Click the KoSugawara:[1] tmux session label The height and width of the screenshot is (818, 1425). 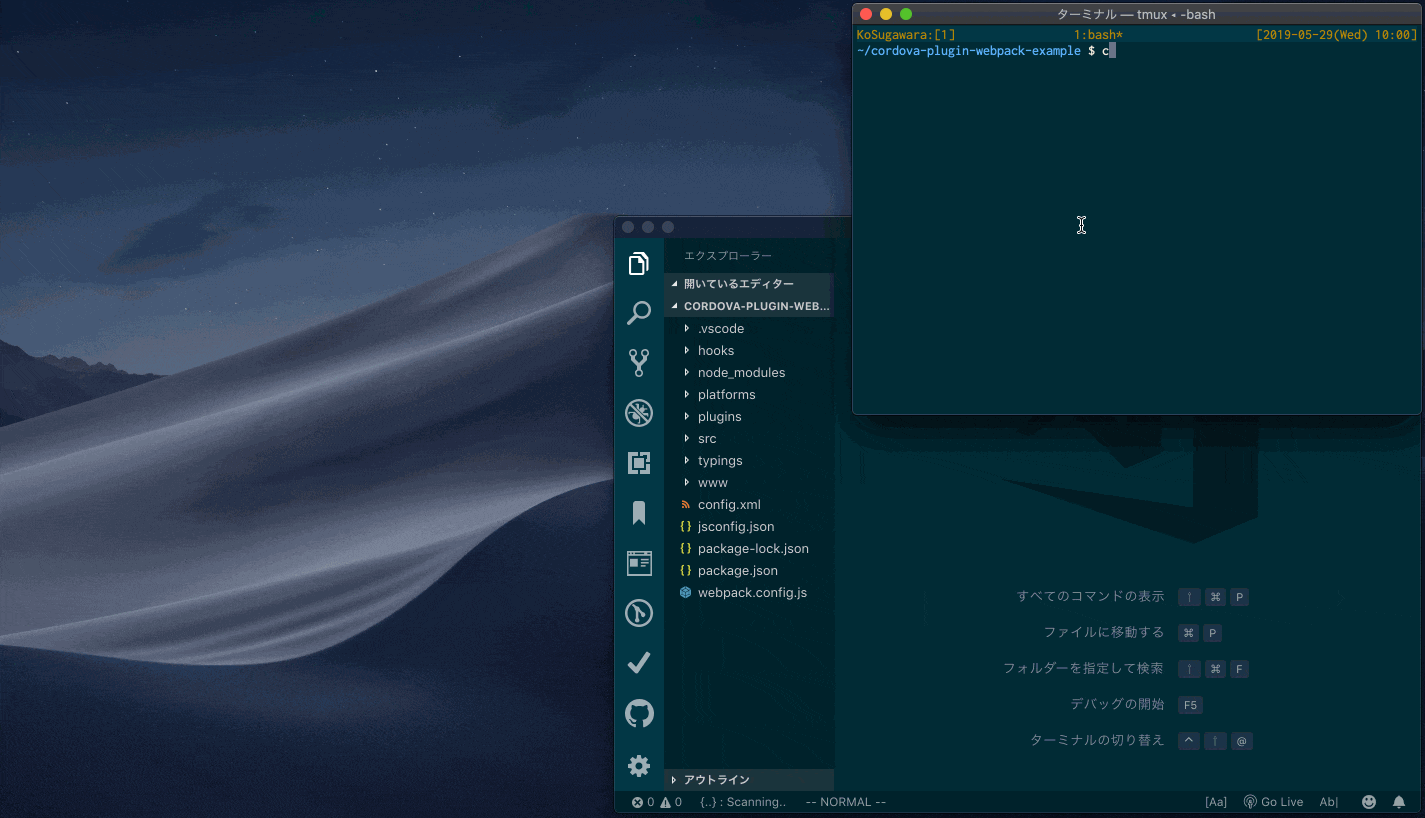(906, 35)
